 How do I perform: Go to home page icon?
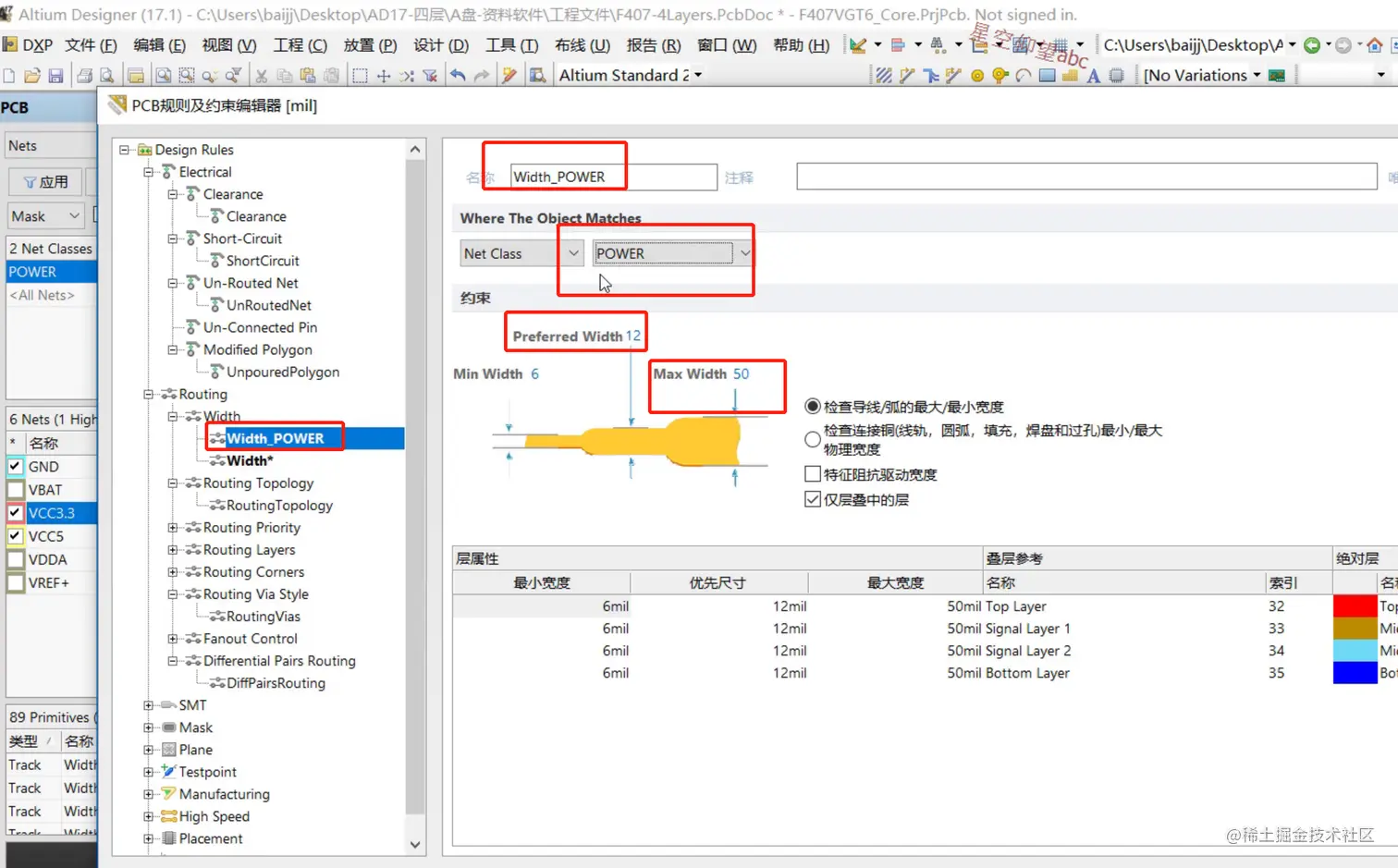[x=1375, y=45]
